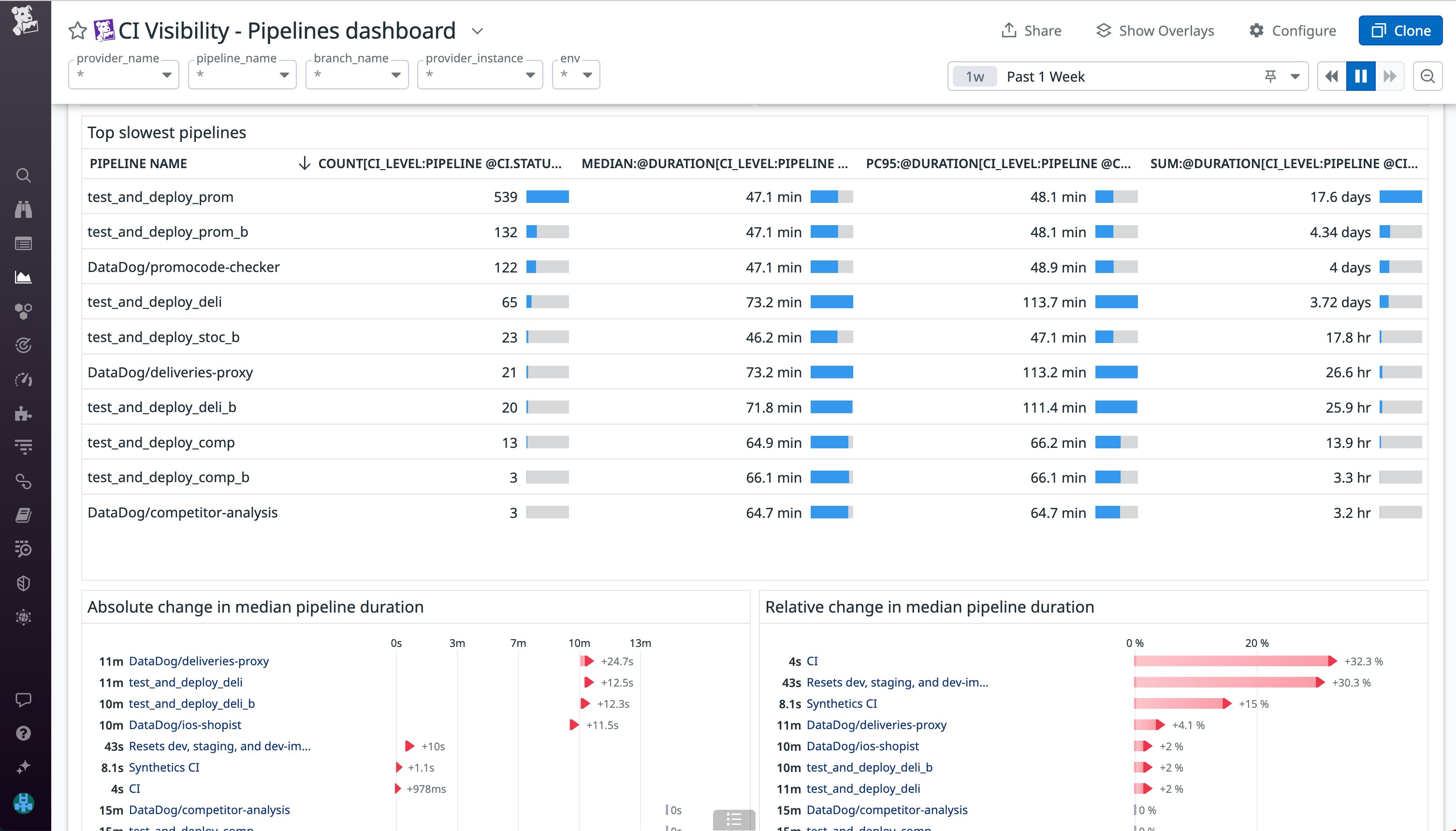
Task: Open the dashboard title chevron menu
Action: point(477,31)
